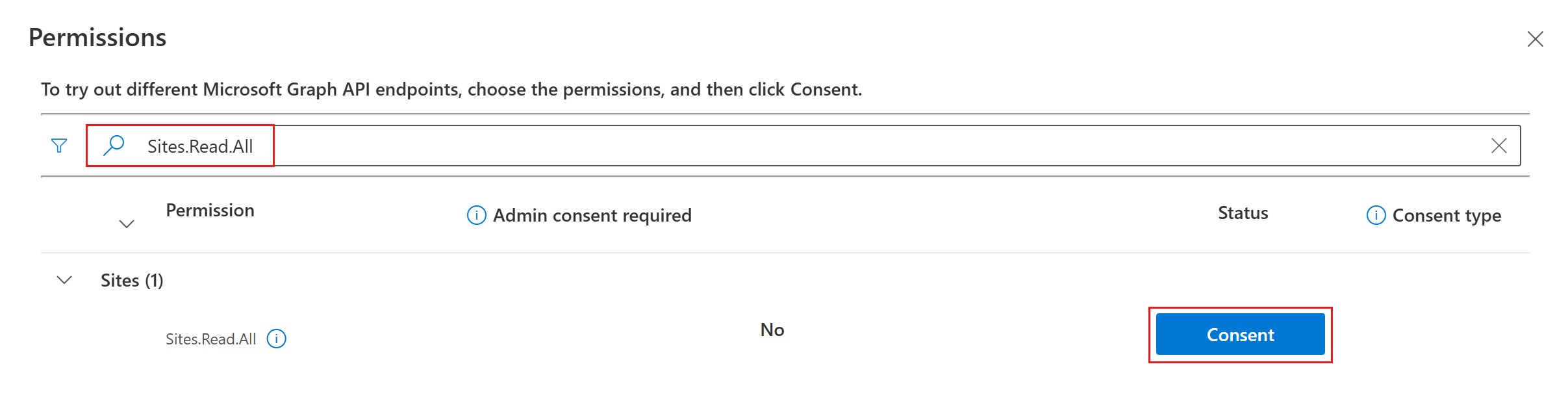Click the filter icon left of search
Image resolution: width=1568 pixels, height=399 pixels.
pos(59,145)
